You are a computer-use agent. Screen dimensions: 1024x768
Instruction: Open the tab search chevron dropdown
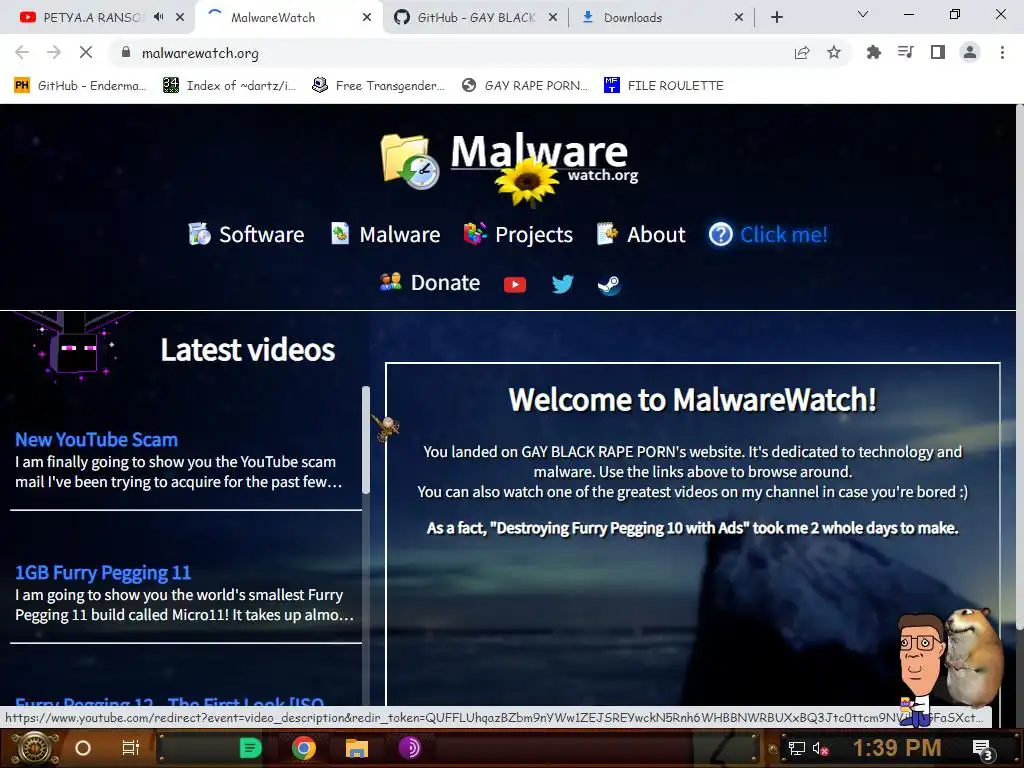(x=863, y=14)
